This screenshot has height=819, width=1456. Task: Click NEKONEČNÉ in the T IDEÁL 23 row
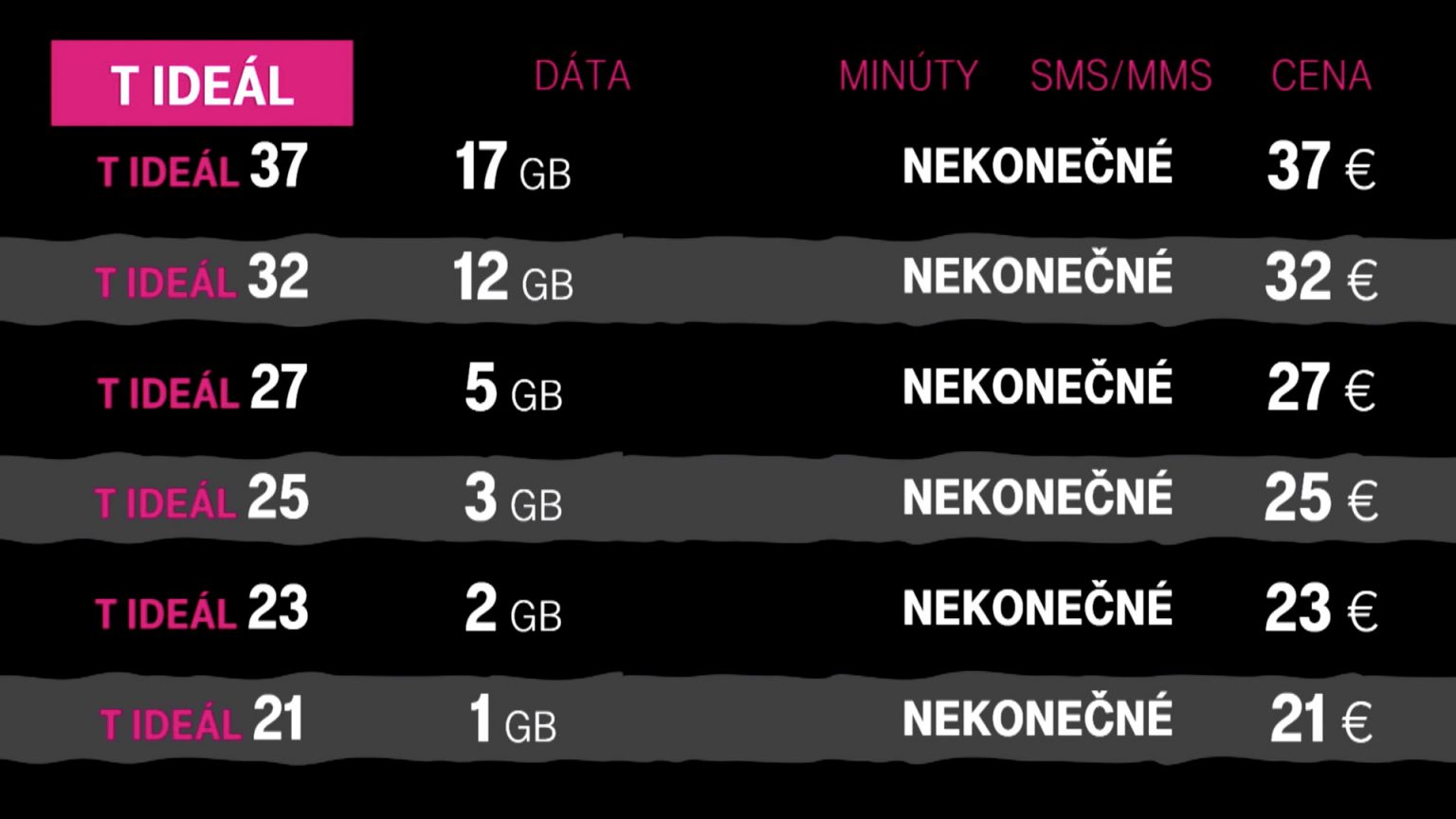(x=1038, y=607)
